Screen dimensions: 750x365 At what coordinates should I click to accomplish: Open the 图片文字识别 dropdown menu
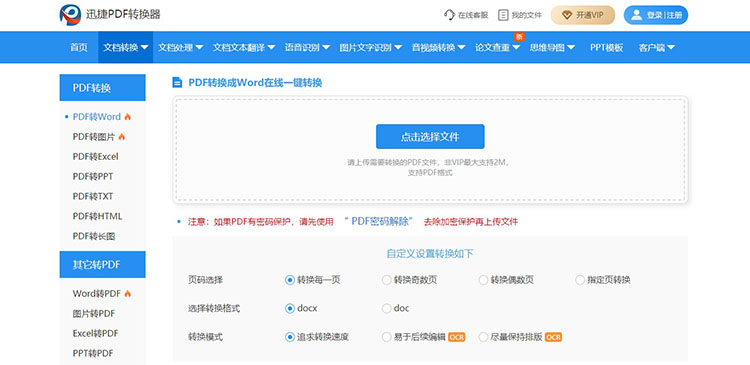370,47
